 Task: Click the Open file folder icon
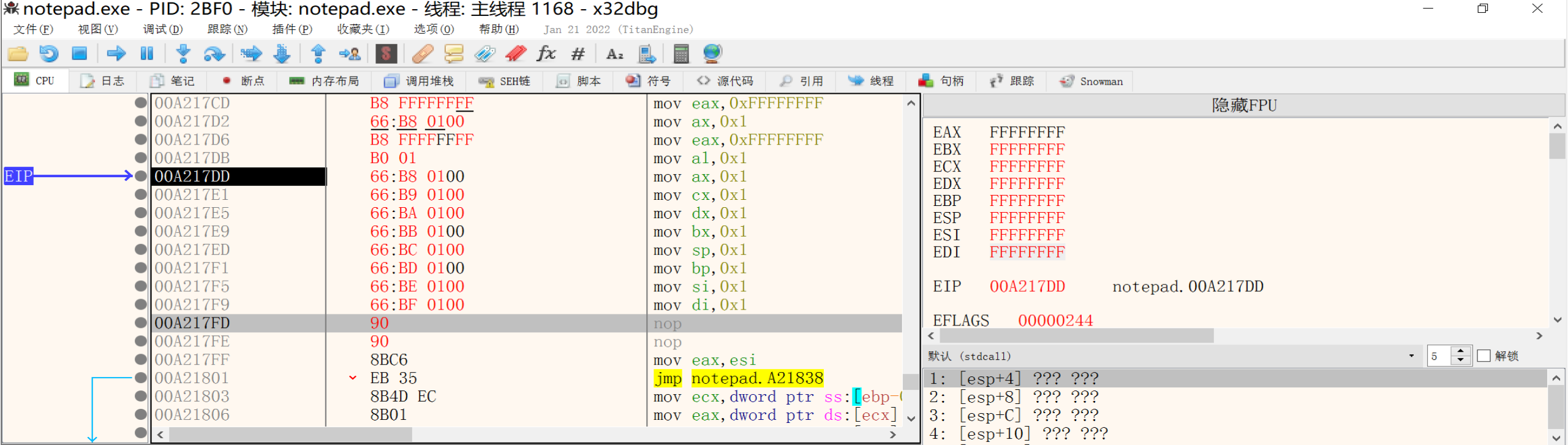pos(18,54)
